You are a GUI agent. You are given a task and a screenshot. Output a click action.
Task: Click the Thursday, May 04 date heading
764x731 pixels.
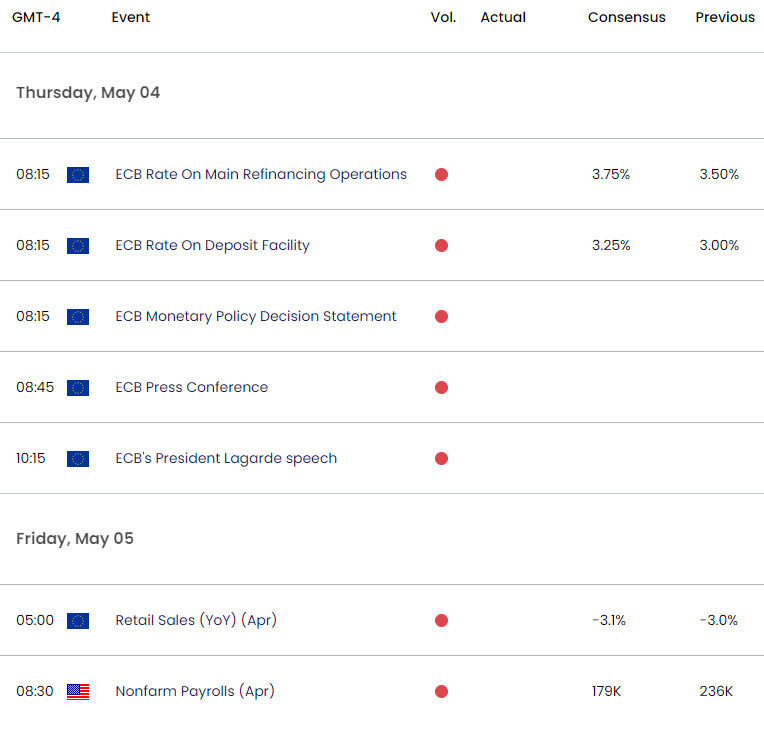[x=88, y=93]
